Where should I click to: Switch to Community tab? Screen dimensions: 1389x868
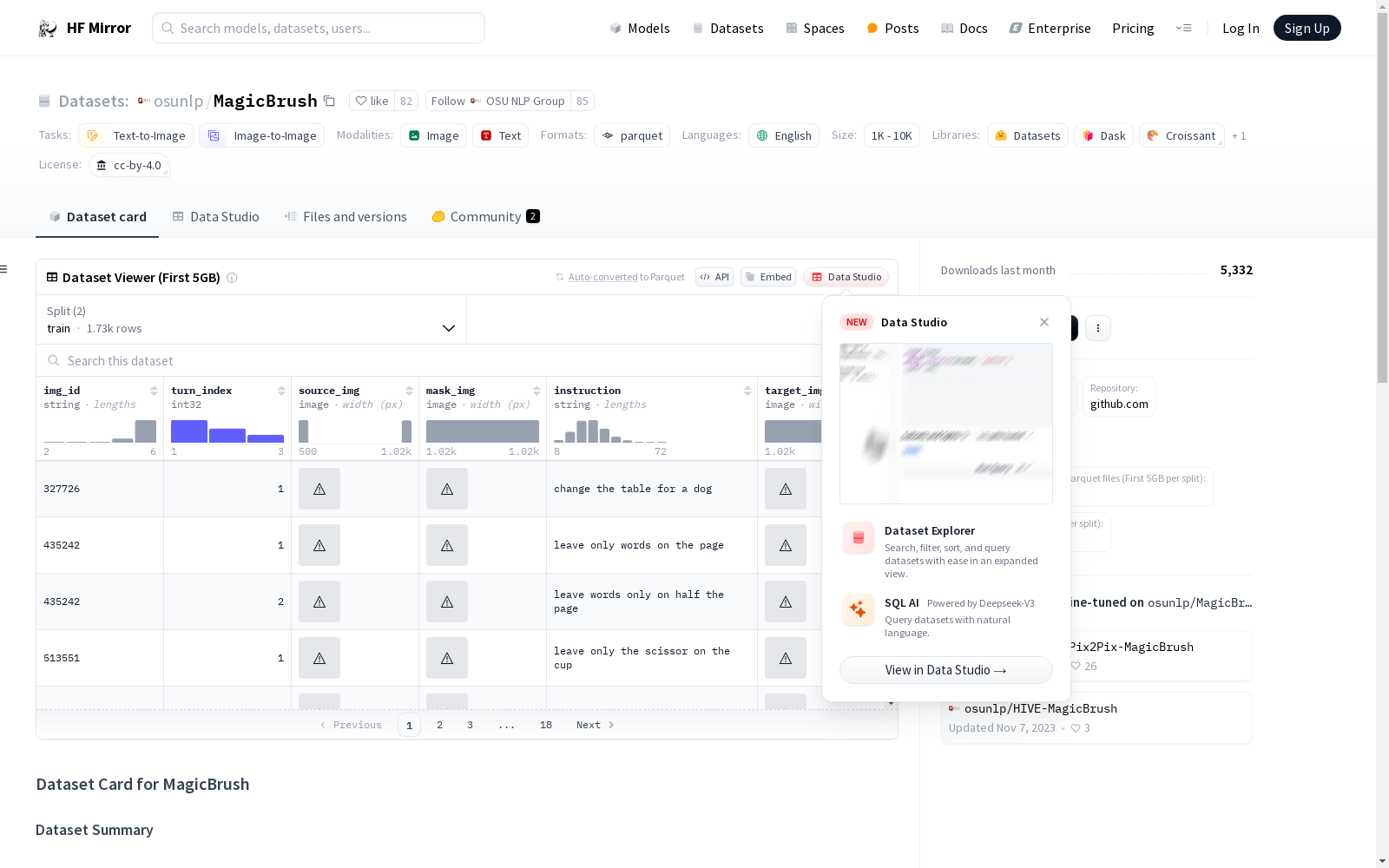(x=485, y=216)
